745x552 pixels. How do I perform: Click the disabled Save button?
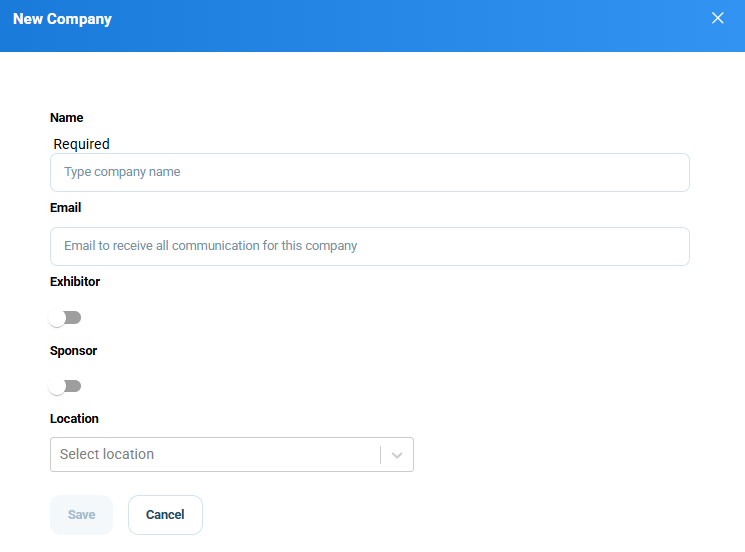tap(81, 515)
